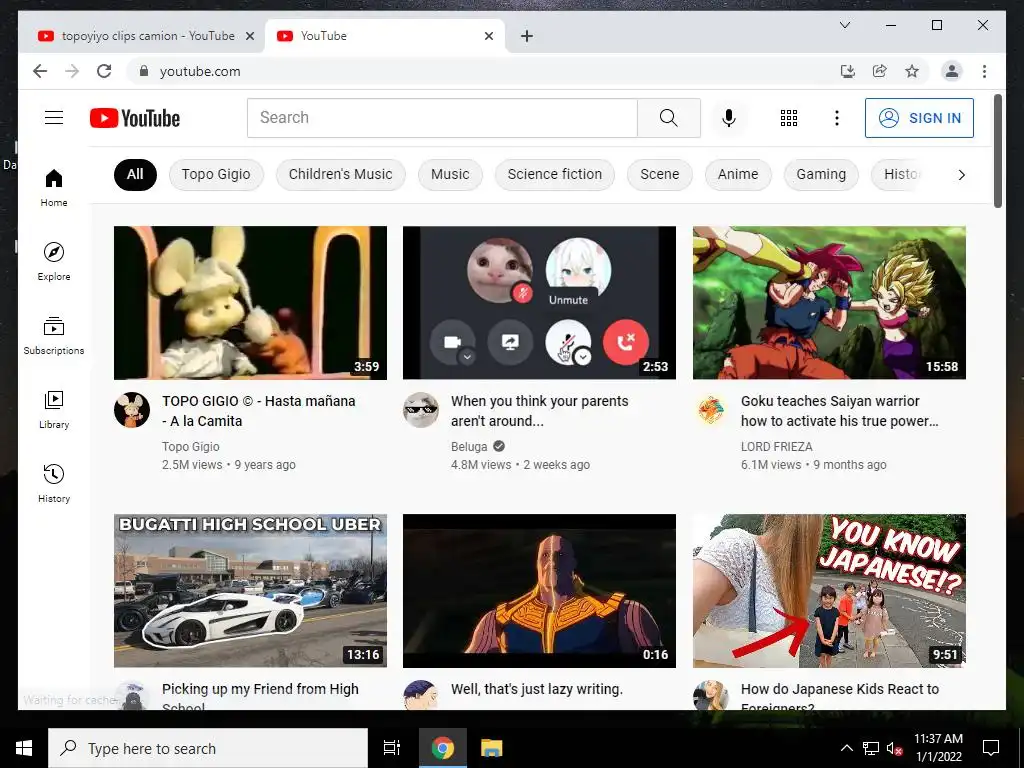Reload the page with the refresh icon

click(x=104, y=71)
